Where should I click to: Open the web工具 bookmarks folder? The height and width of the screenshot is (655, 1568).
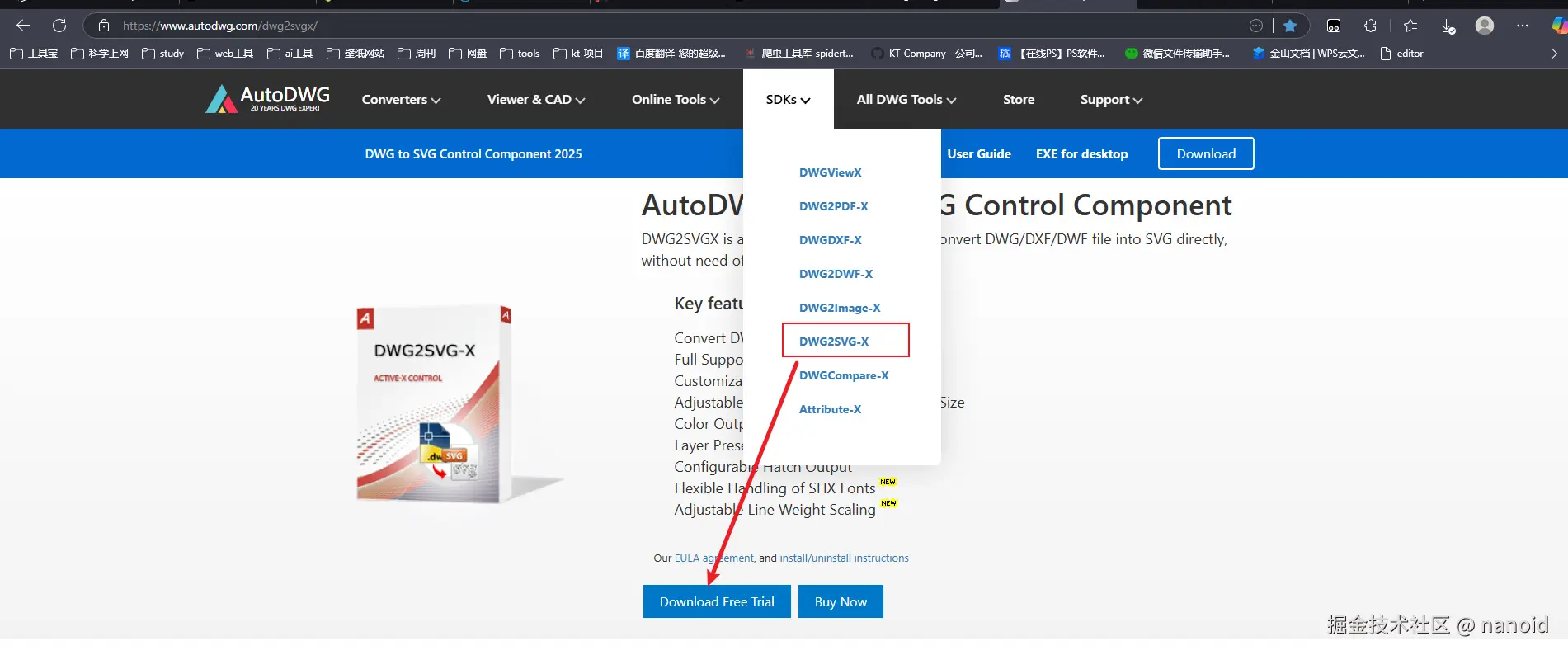click(225, 54)
